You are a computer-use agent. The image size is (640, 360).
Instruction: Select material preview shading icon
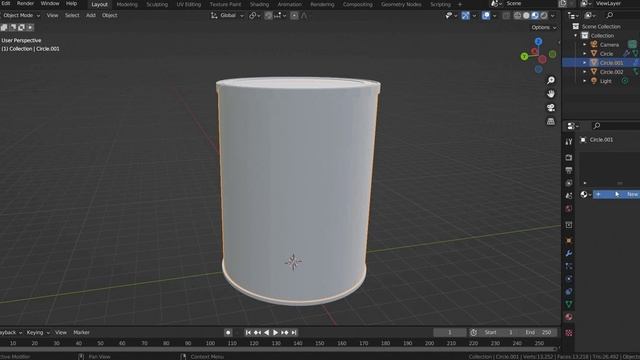535,16
